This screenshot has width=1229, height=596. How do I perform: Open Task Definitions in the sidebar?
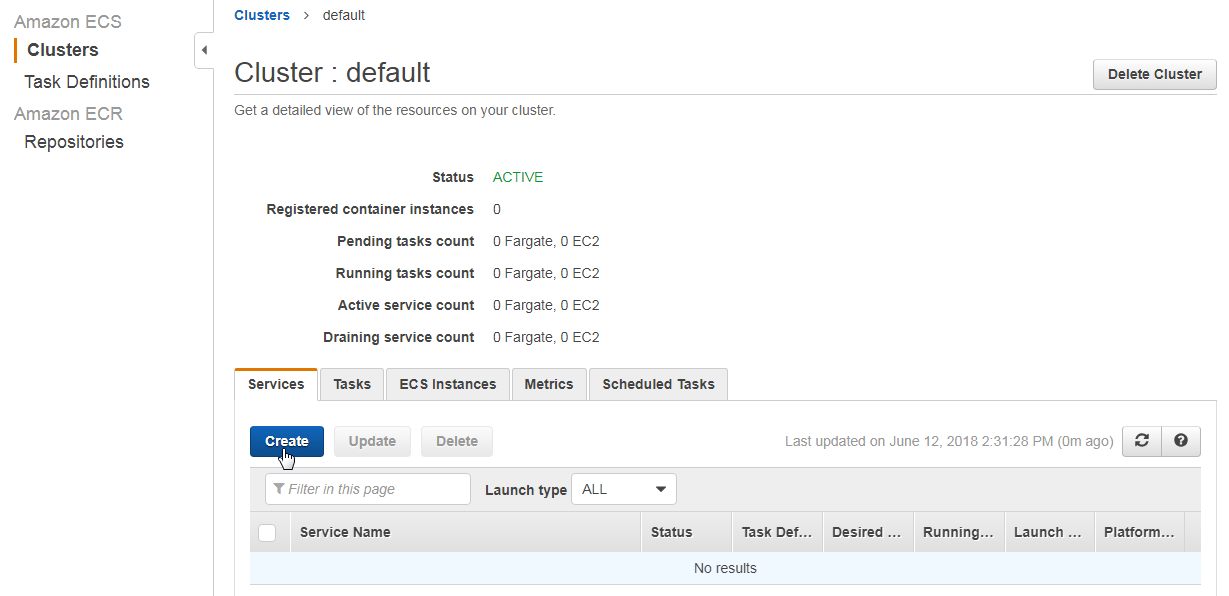point(87,82)
